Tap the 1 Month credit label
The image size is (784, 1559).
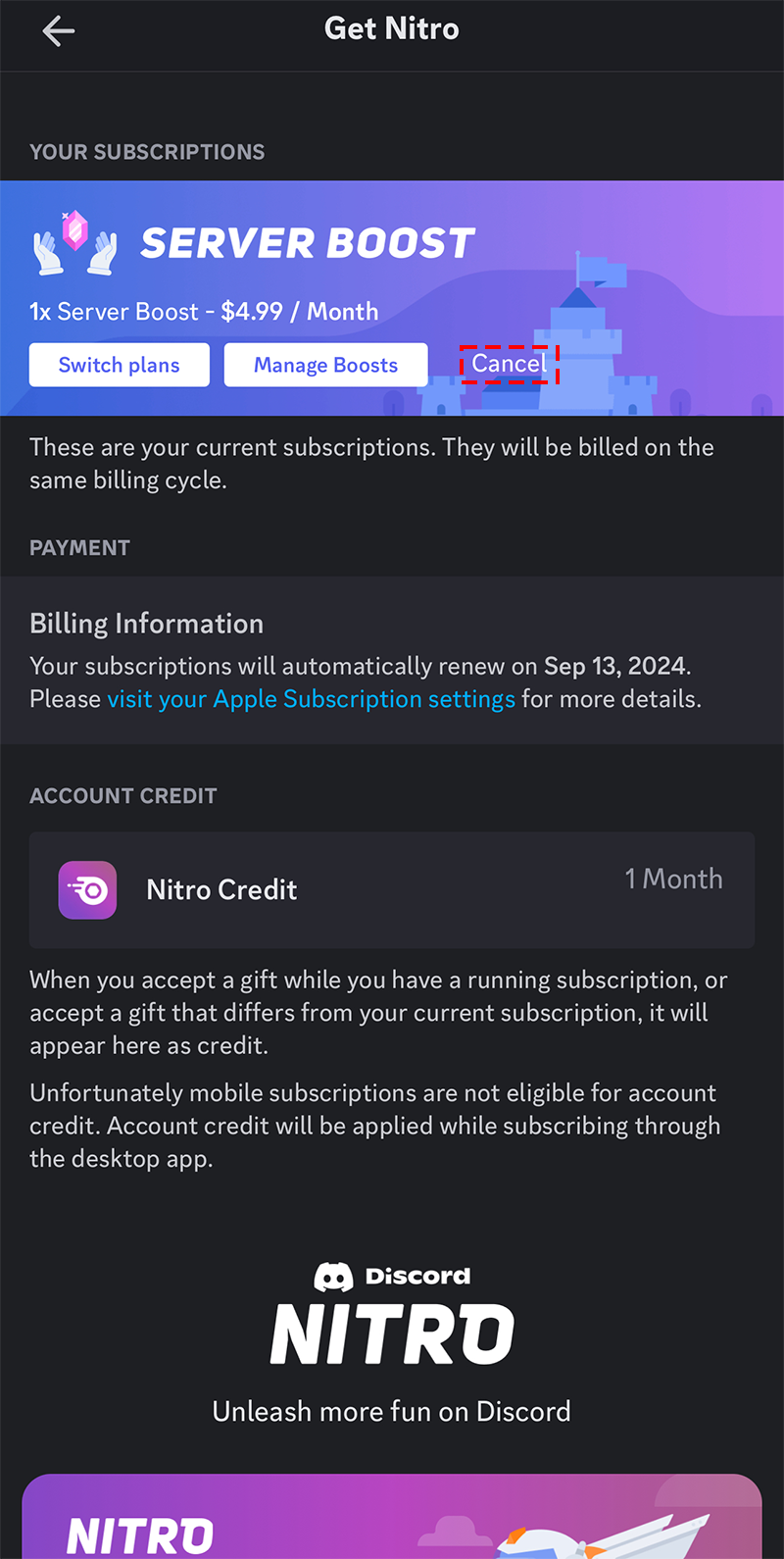point(673,879)
